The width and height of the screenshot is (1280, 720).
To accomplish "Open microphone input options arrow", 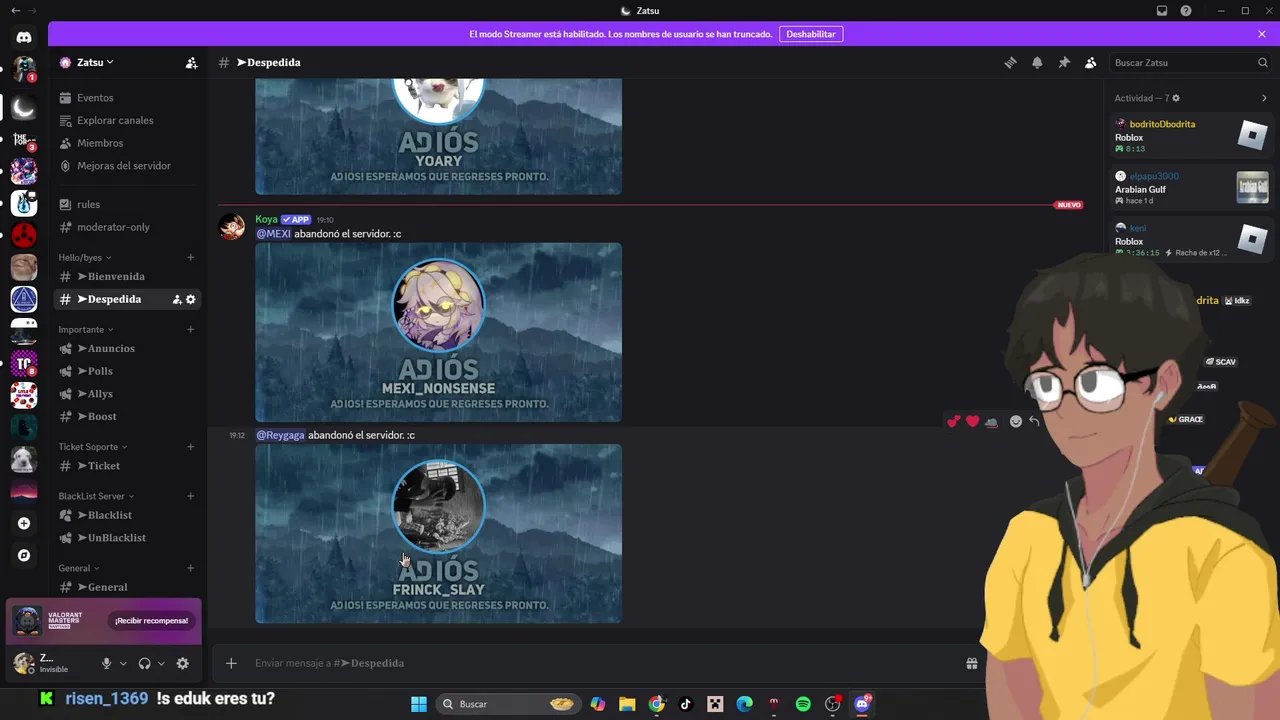I will tap(123, 663).
